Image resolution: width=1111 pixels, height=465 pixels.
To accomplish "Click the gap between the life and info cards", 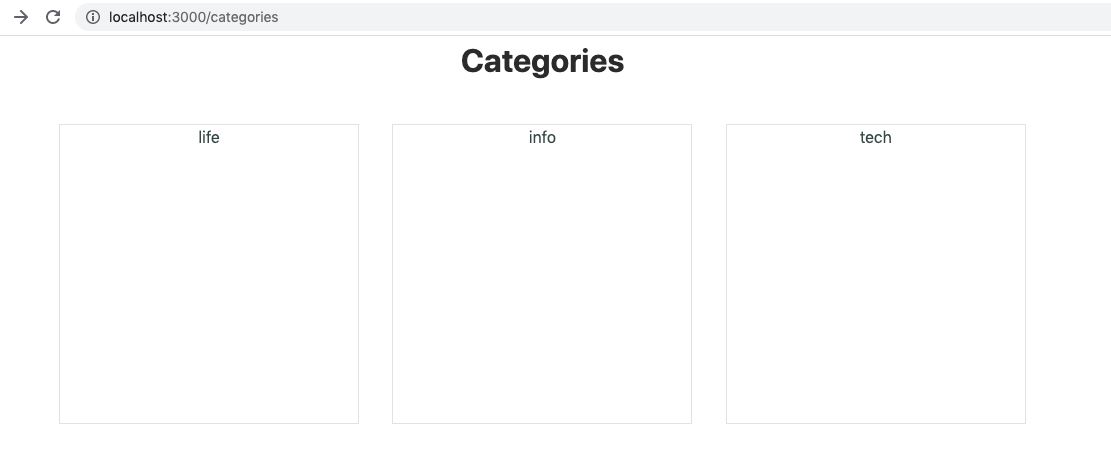I will point(375,274).
